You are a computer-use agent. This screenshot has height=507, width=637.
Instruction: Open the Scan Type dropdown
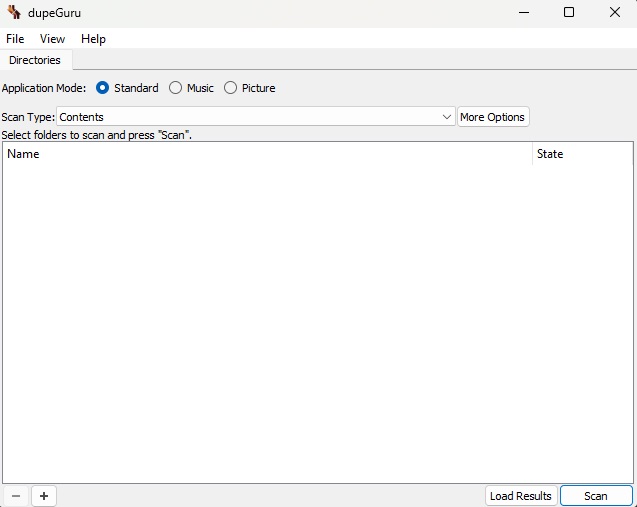point(256,117)
